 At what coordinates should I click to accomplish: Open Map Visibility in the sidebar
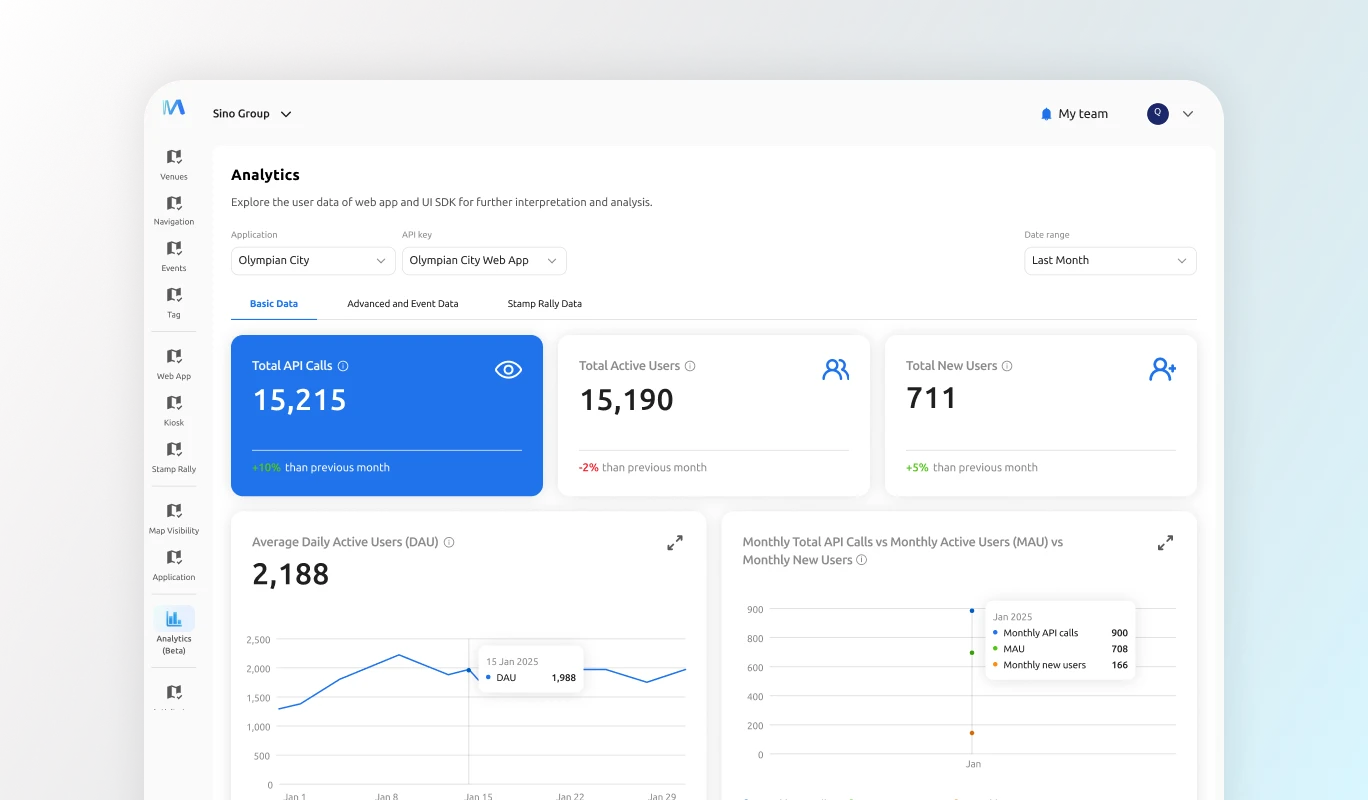click(174, 519)
